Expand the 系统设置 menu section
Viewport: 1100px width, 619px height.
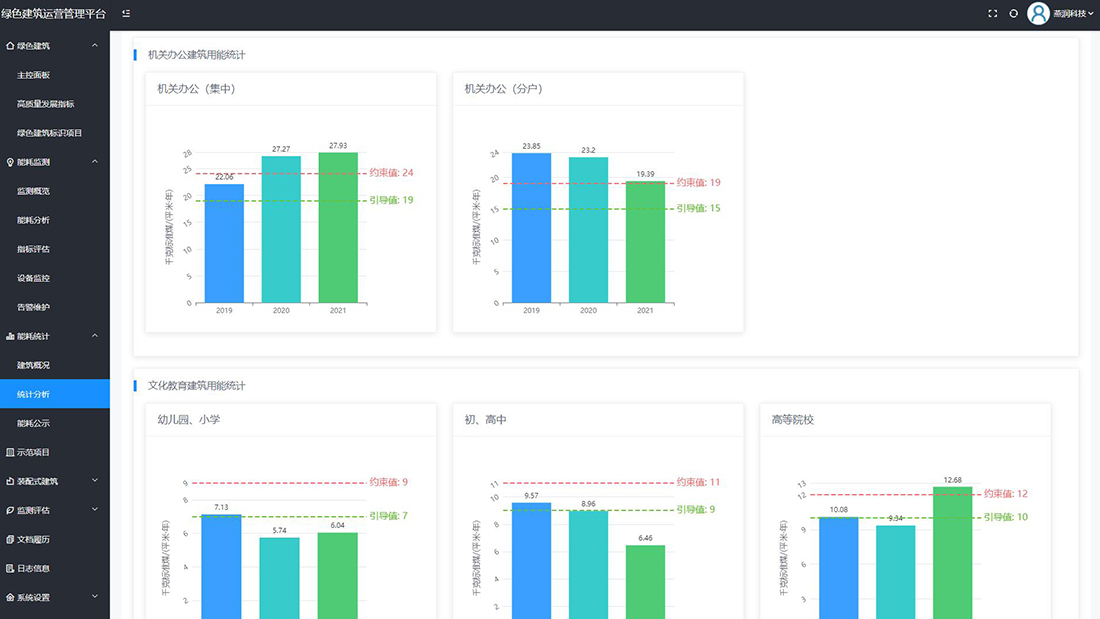point(95,597)
